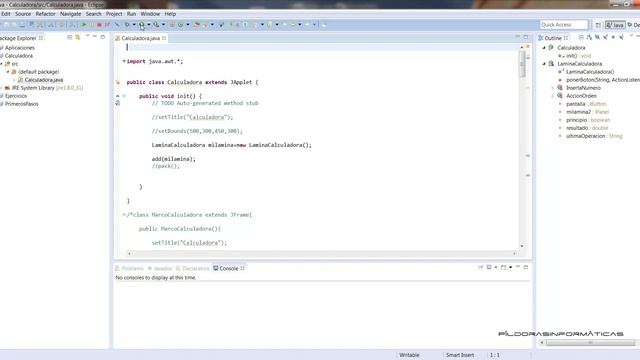
Task: Open the Window menu
Action: point(150,14)
